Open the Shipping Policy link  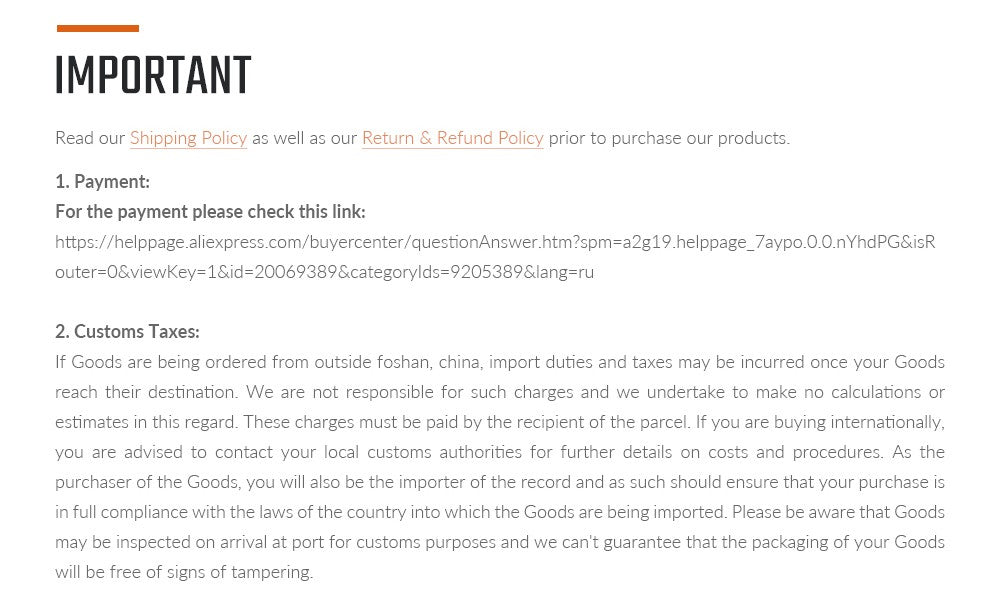pos(188,138)
